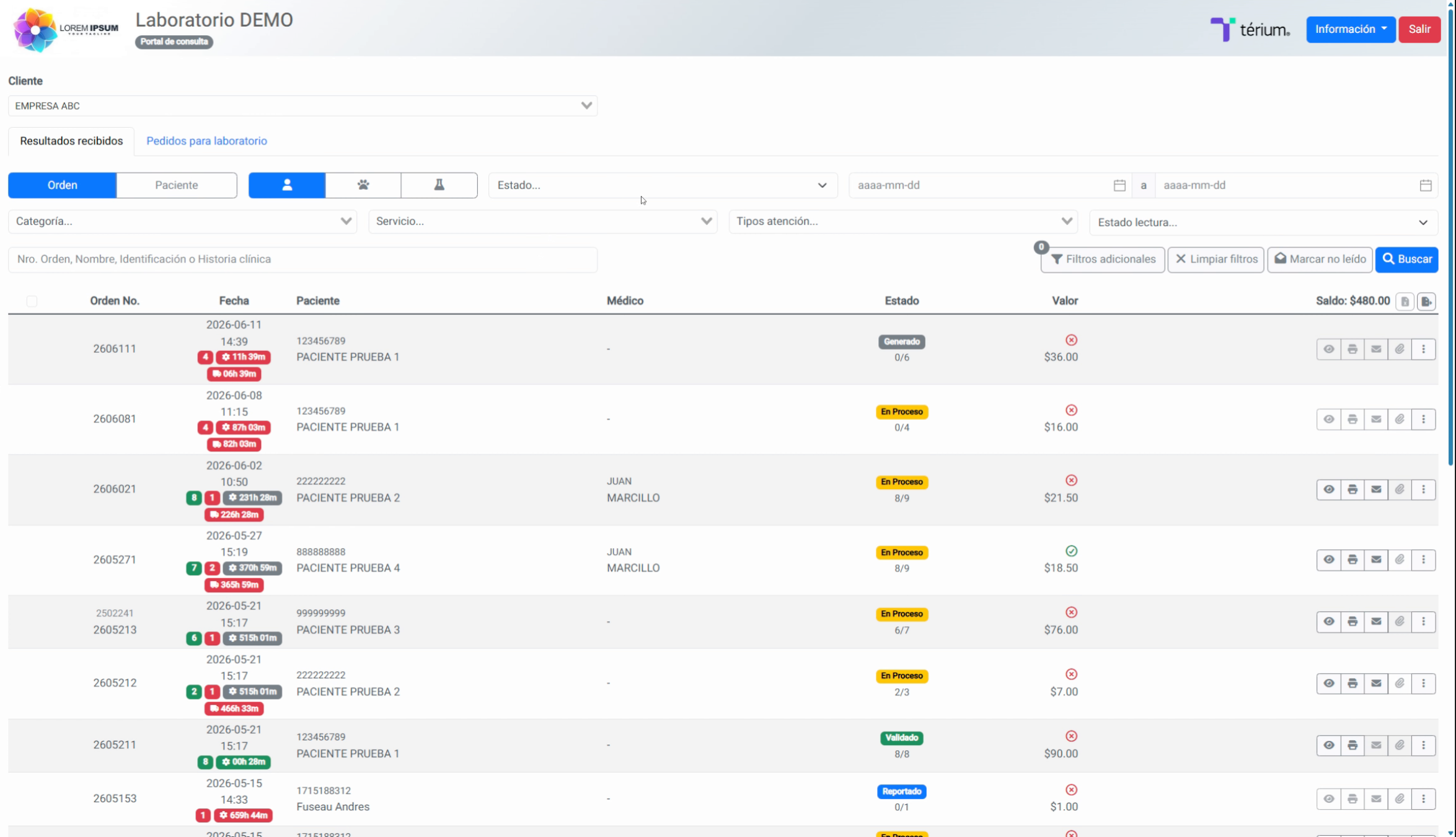Focus the order number search field

(302, 259)
